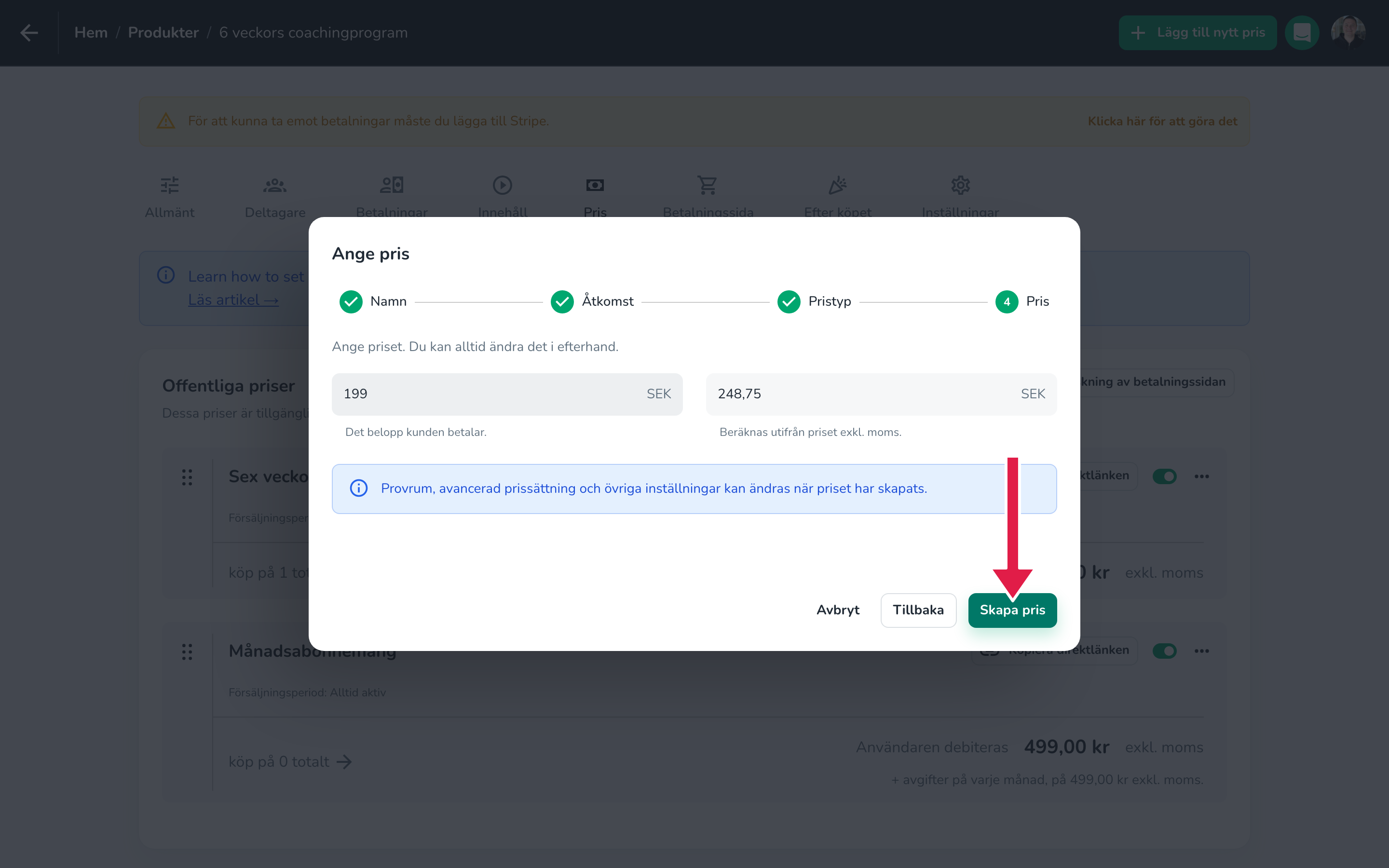1389x868 pixels.
Task: Click the '499,00 kr' price amount
Action: [x=1067, y=747]
